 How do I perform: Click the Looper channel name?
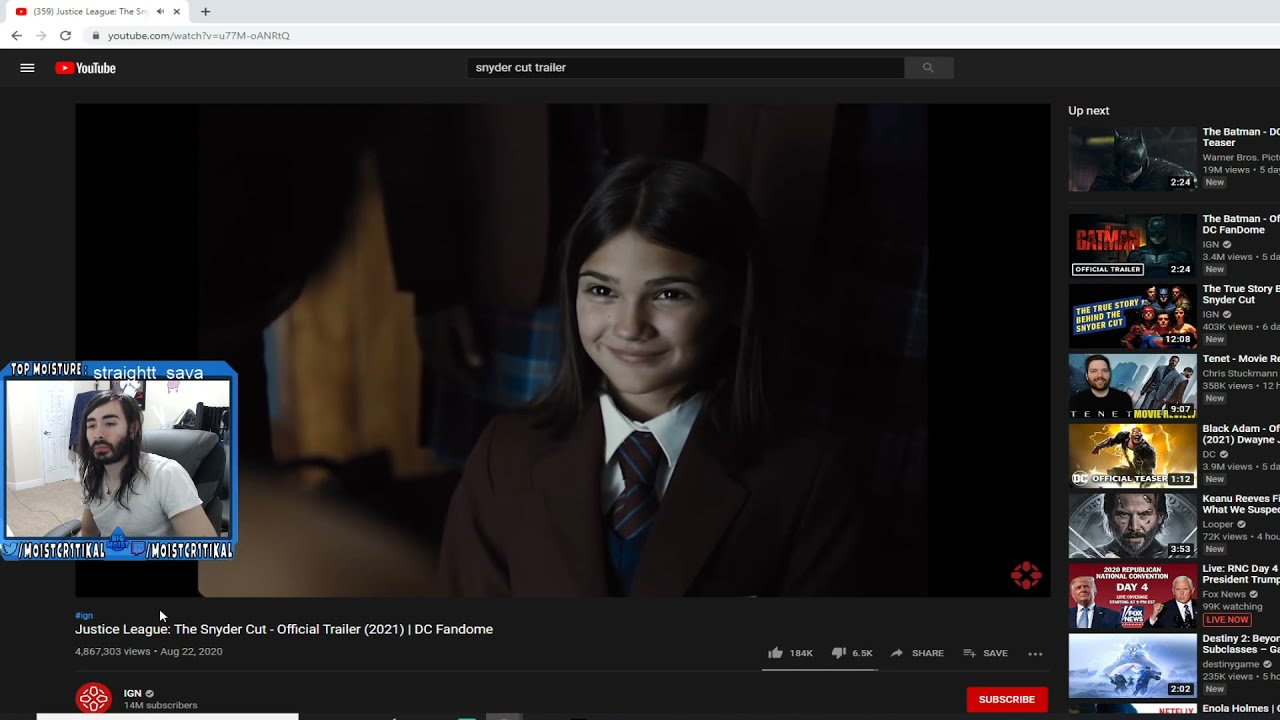click(x=1218, y=524)
